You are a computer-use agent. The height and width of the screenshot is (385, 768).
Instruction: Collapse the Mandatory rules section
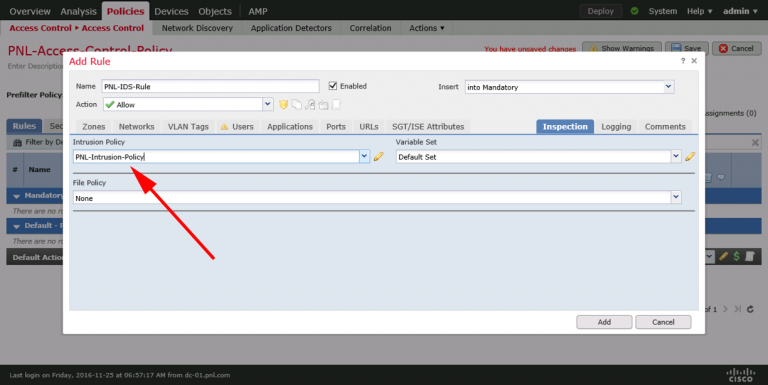(x=17, y=196)
